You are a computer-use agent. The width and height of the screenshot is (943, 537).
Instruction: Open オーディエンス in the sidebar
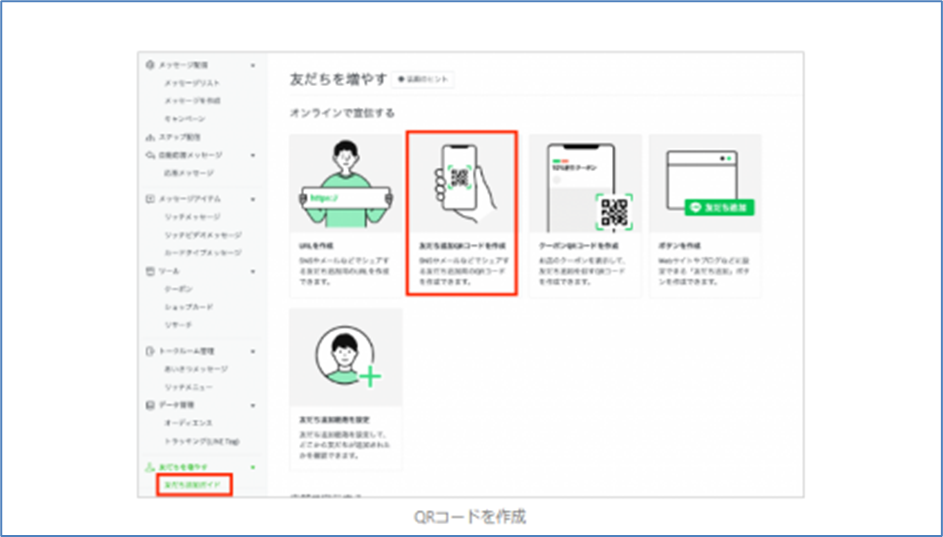point(188,423)
